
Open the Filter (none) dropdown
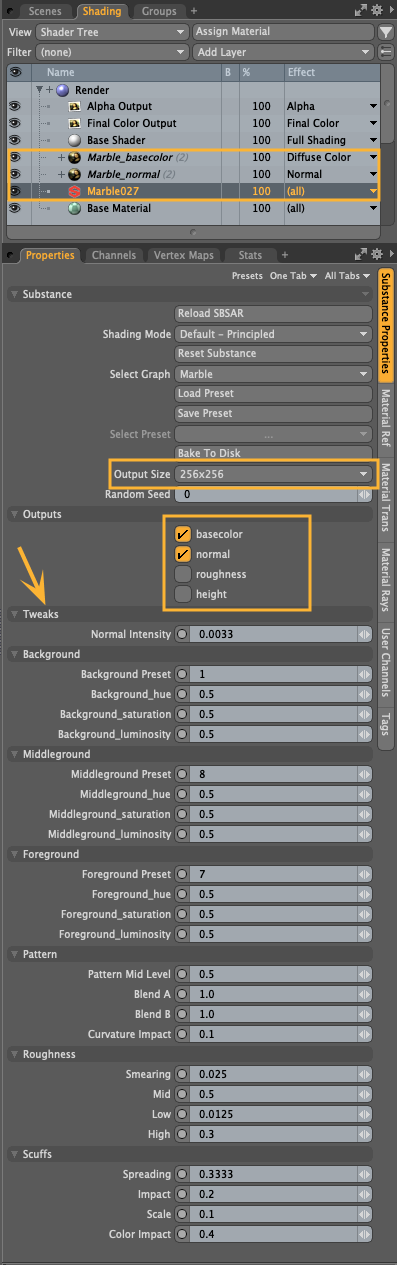tap(113, 51)
